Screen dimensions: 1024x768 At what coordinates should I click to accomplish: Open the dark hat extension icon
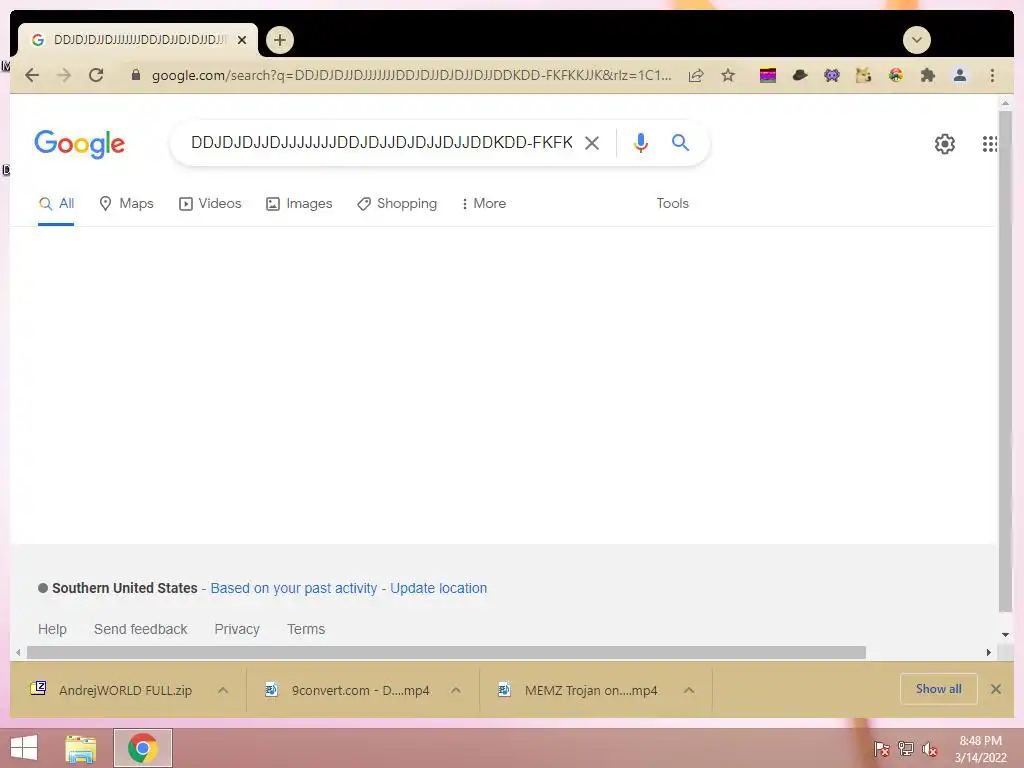click(x=799, y=76)
